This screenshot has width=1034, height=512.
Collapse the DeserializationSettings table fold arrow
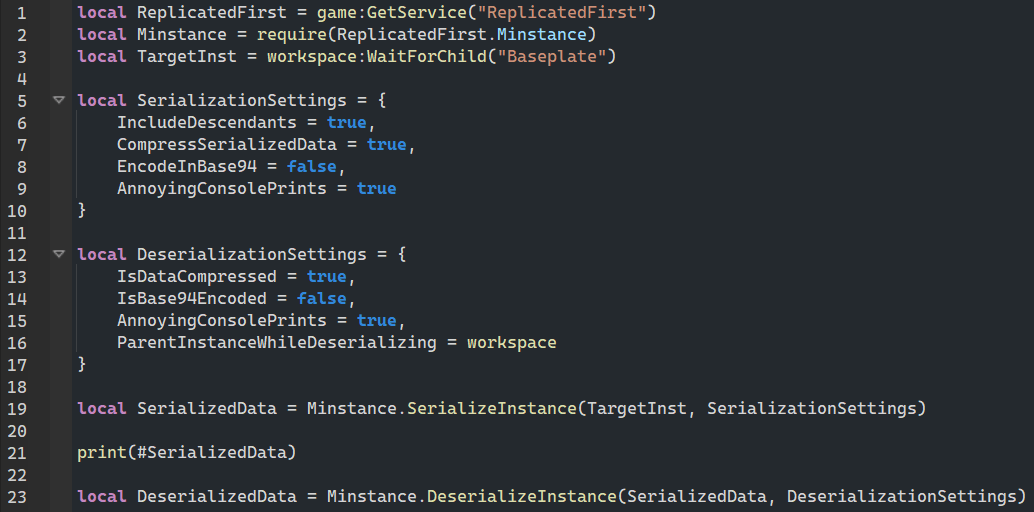pos(59,254)
